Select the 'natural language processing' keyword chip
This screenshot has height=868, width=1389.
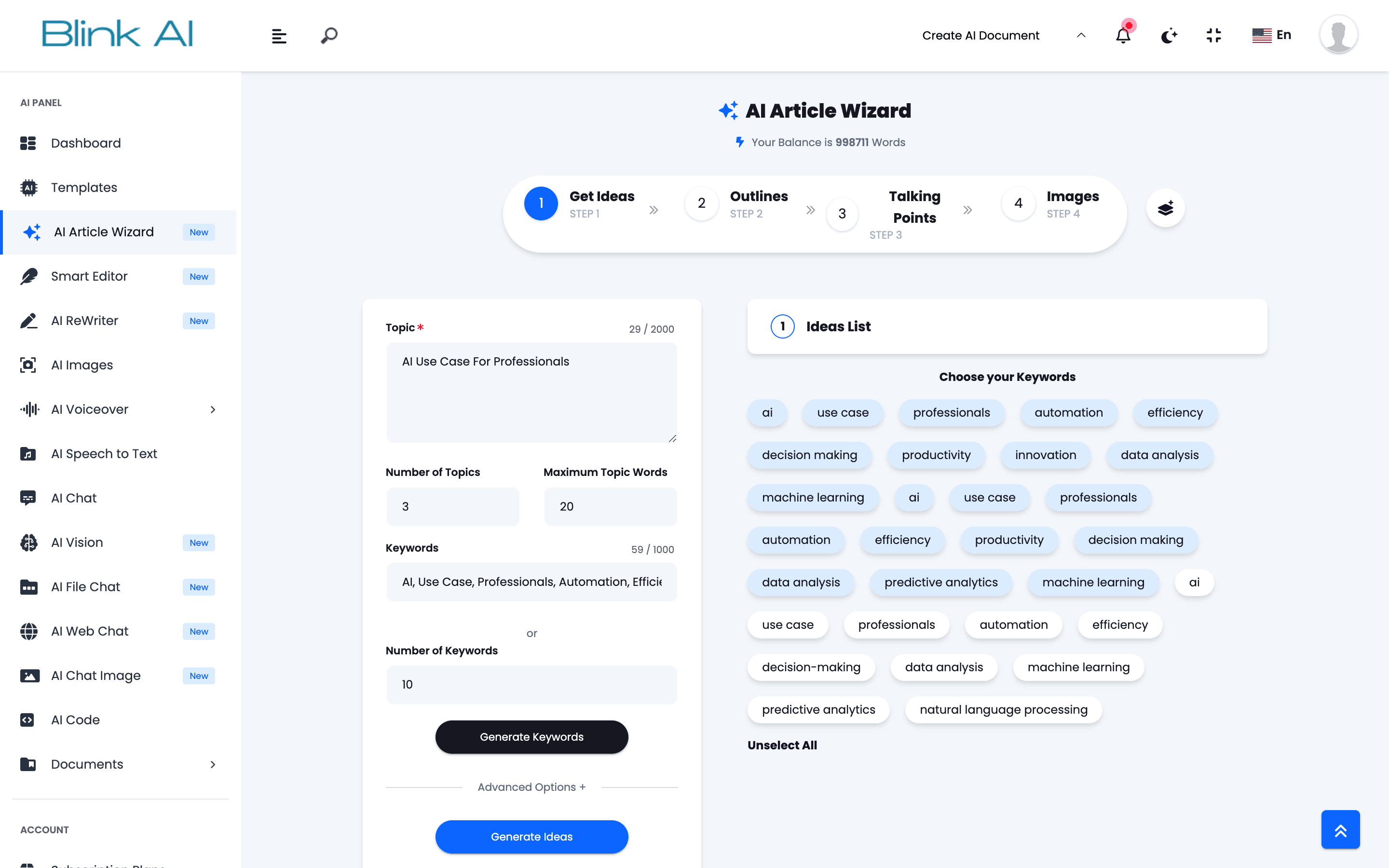point(1003,709)
